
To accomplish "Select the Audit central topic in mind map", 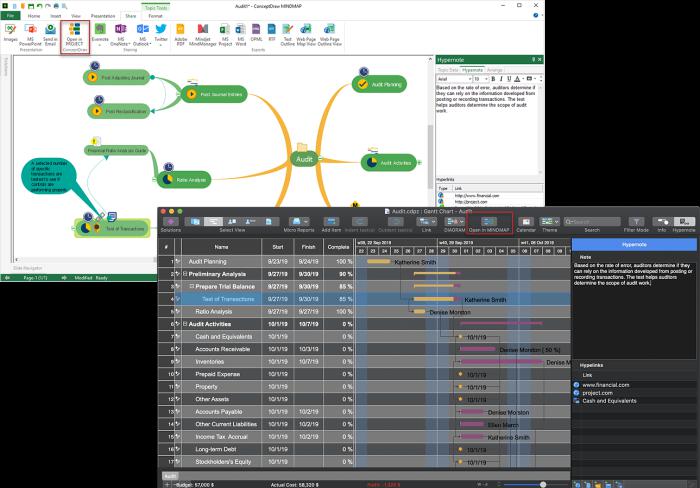I will (304, 159).
